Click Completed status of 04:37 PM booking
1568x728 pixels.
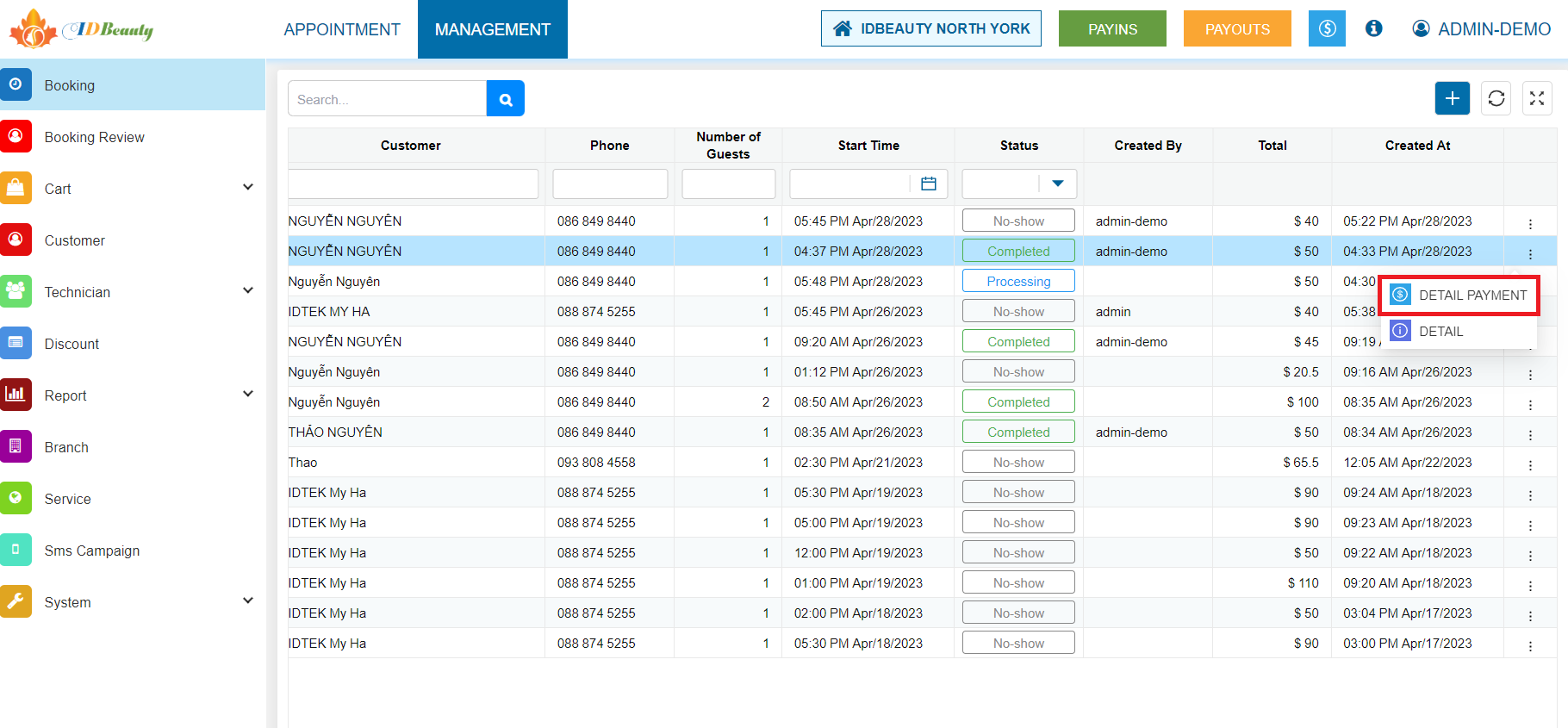tap(1018, 251)
